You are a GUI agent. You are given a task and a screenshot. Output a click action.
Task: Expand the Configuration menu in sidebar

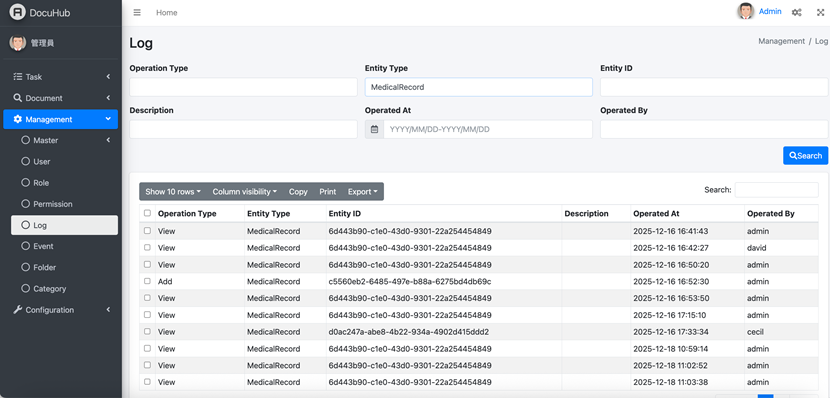(60, 310)
